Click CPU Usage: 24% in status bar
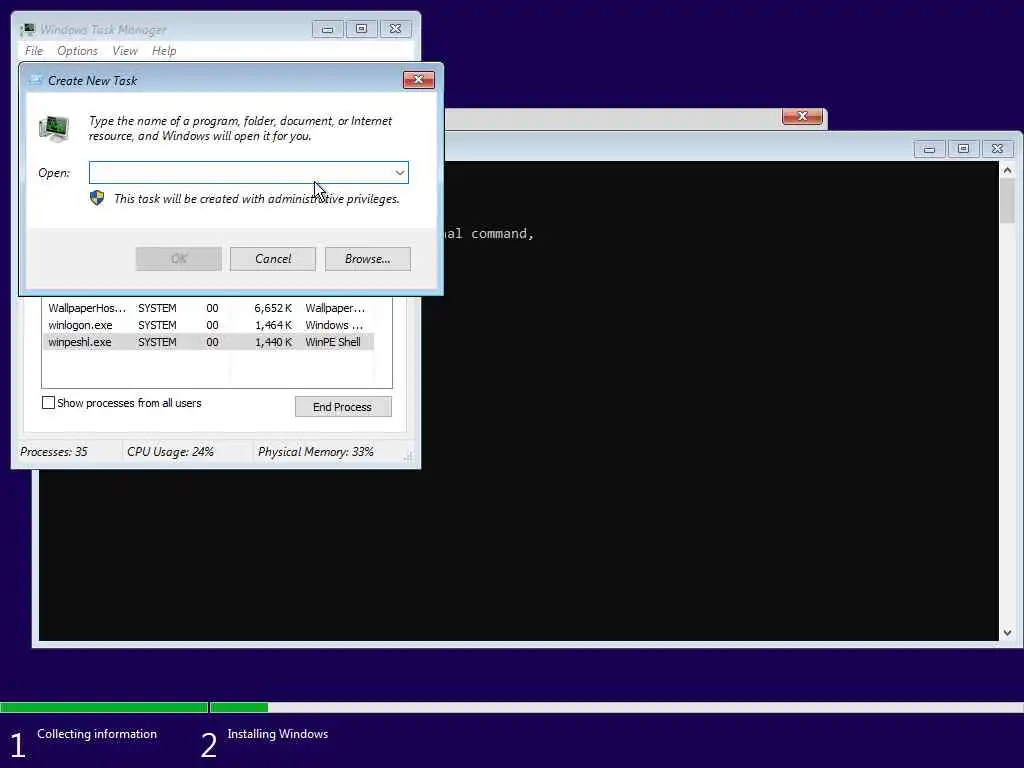This screenshot has height=768, width=1024. point(170,452)
